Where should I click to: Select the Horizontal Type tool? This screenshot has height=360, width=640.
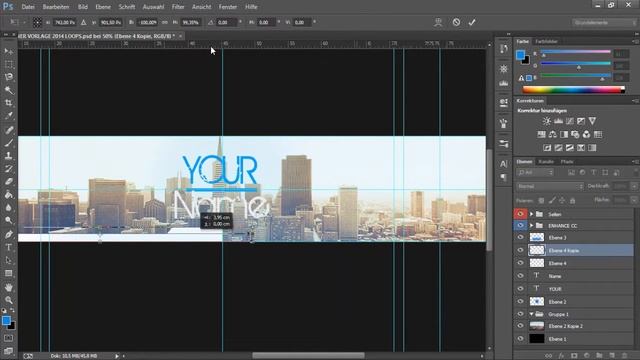(9, 247)
